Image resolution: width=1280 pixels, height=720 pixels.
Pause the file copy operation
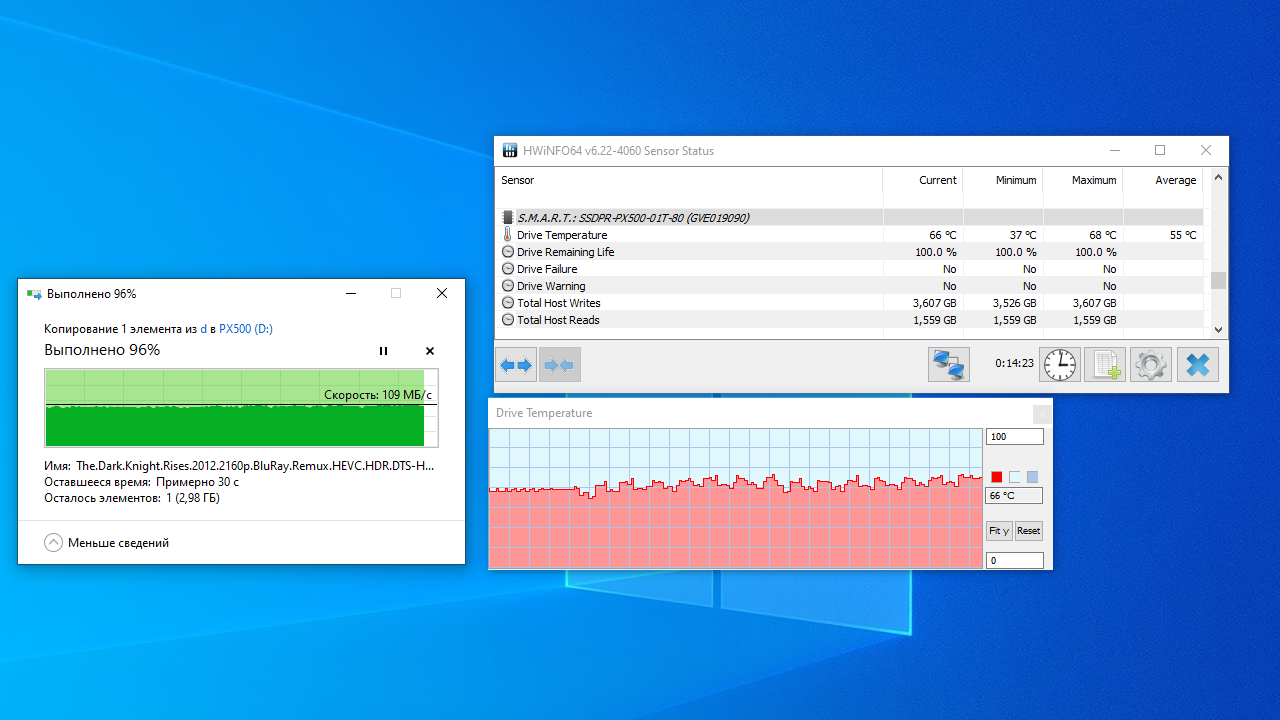(383, 351)
